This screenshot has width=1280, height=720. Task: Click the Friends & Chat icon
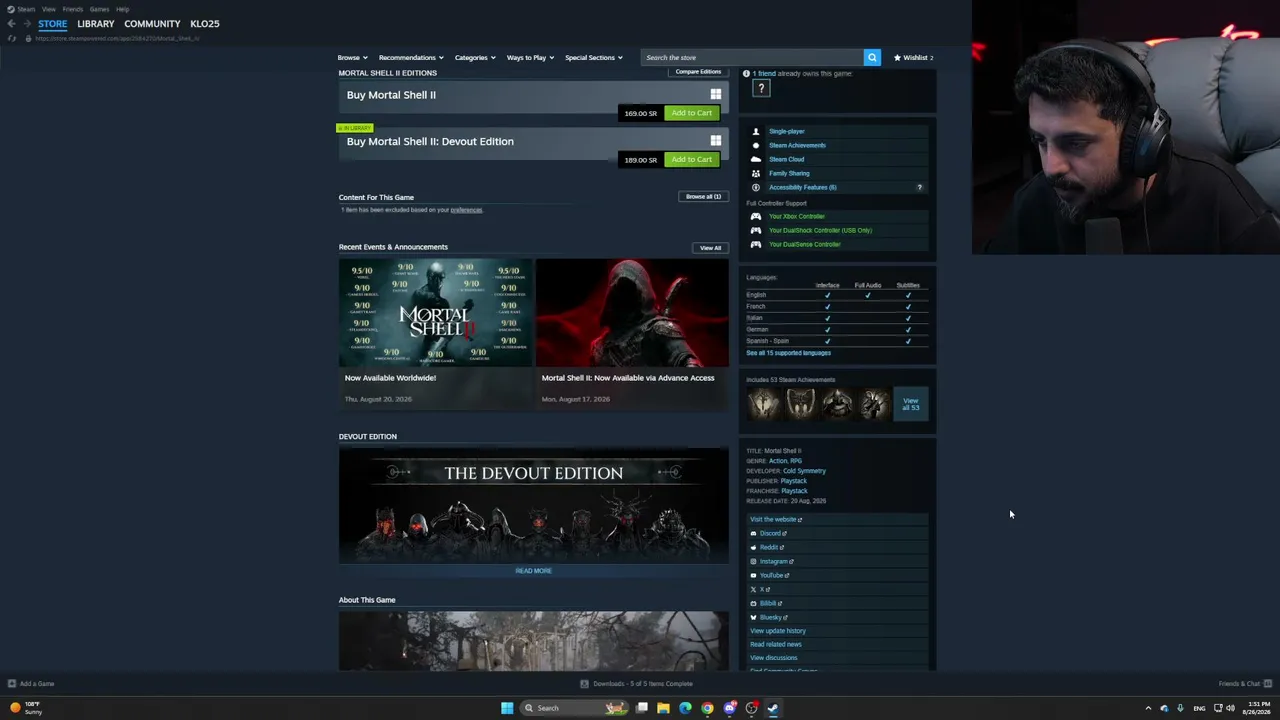[x=1268, y=684]
